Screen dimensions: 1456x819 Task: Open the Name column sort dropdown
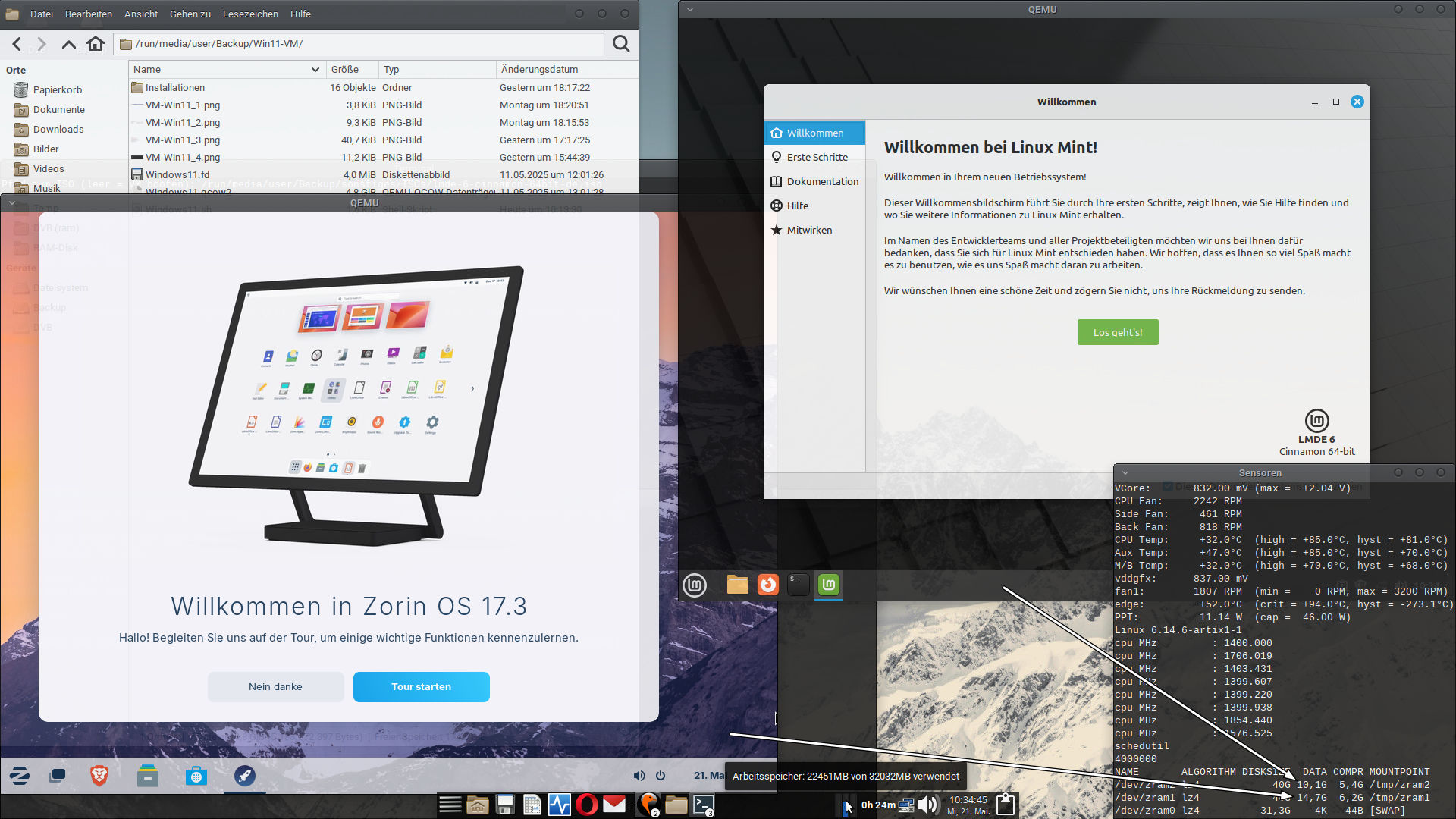point(315,69)
